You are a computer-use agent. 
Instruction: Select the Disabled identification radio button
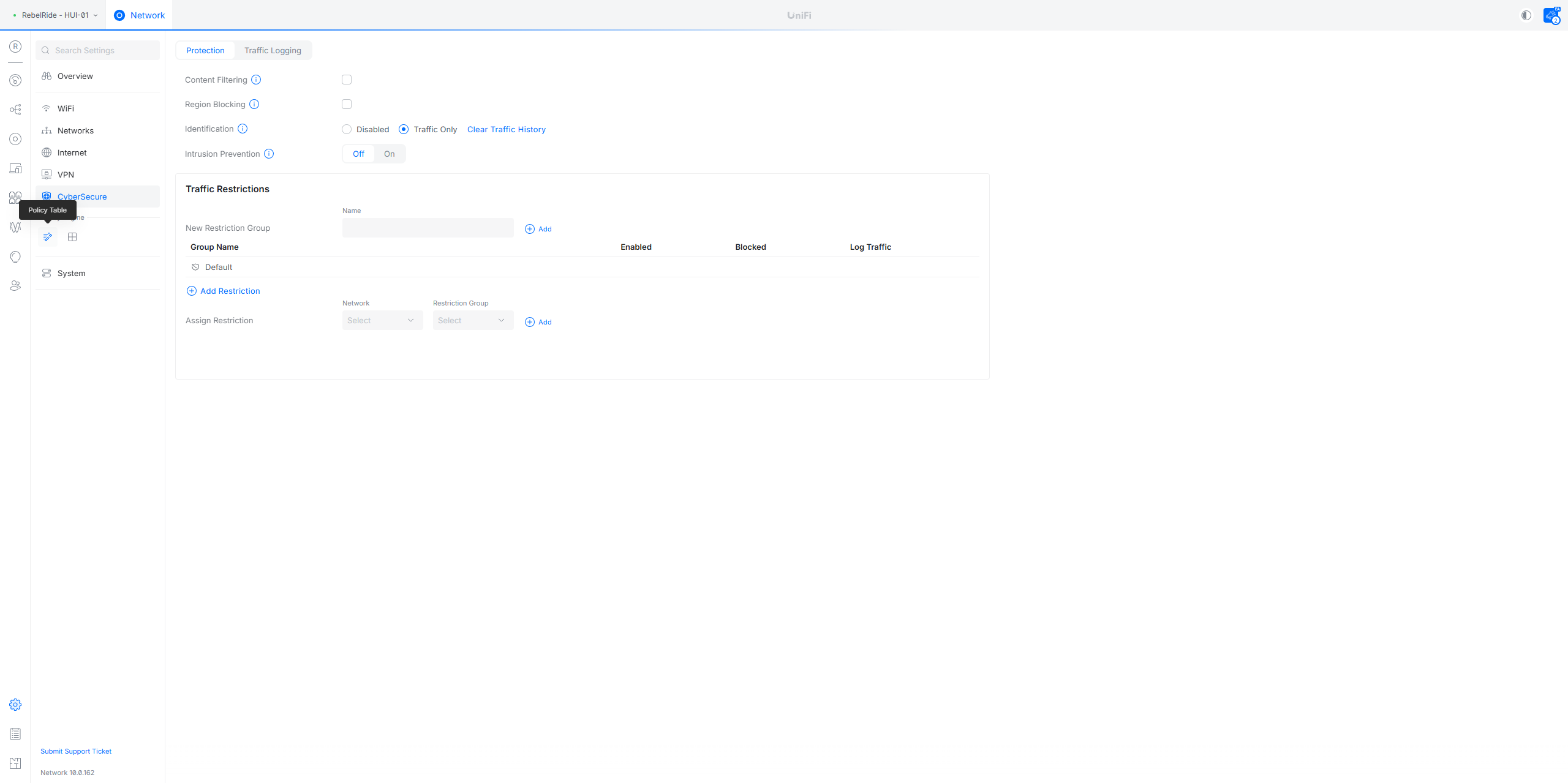(x=347, y=129)
